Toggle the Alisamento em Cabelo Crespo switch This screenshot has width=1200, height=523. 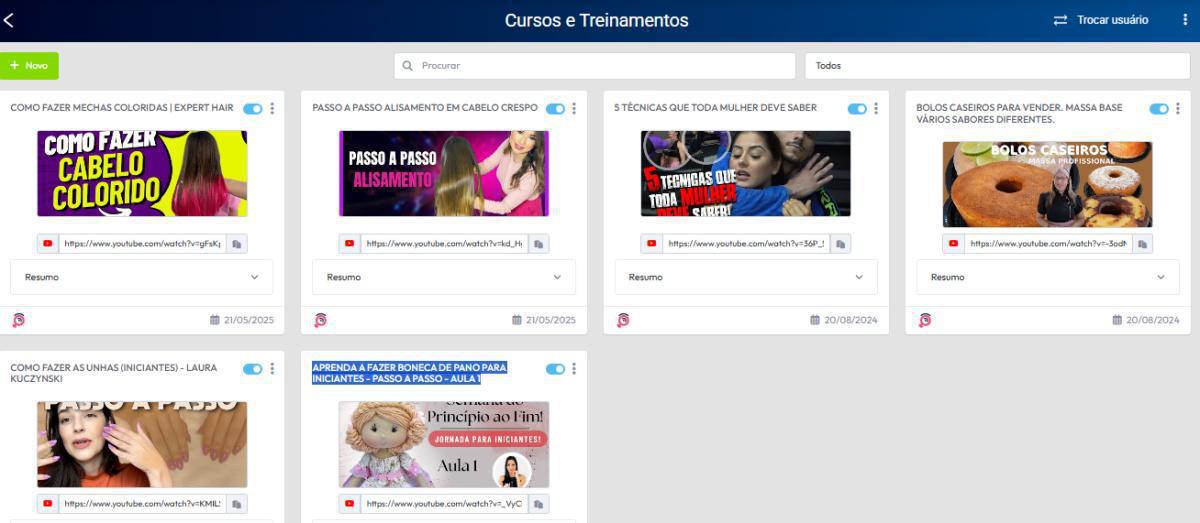[555, 108]
